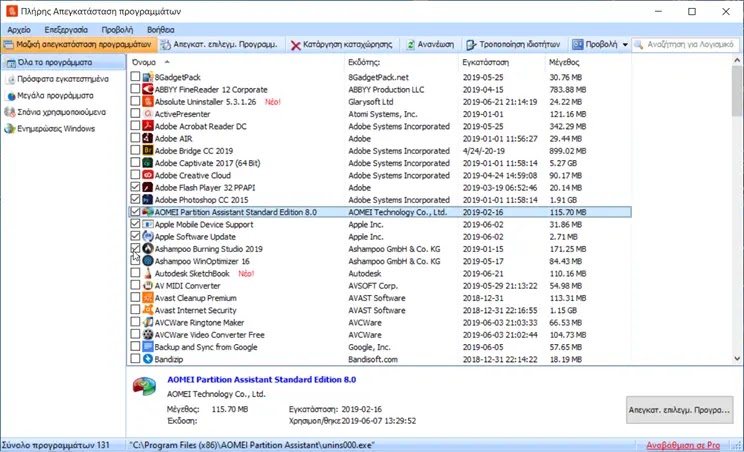Click the ABBYY FineReader 12 Corporate icon
744x452 pixels.
coord(148,89)
